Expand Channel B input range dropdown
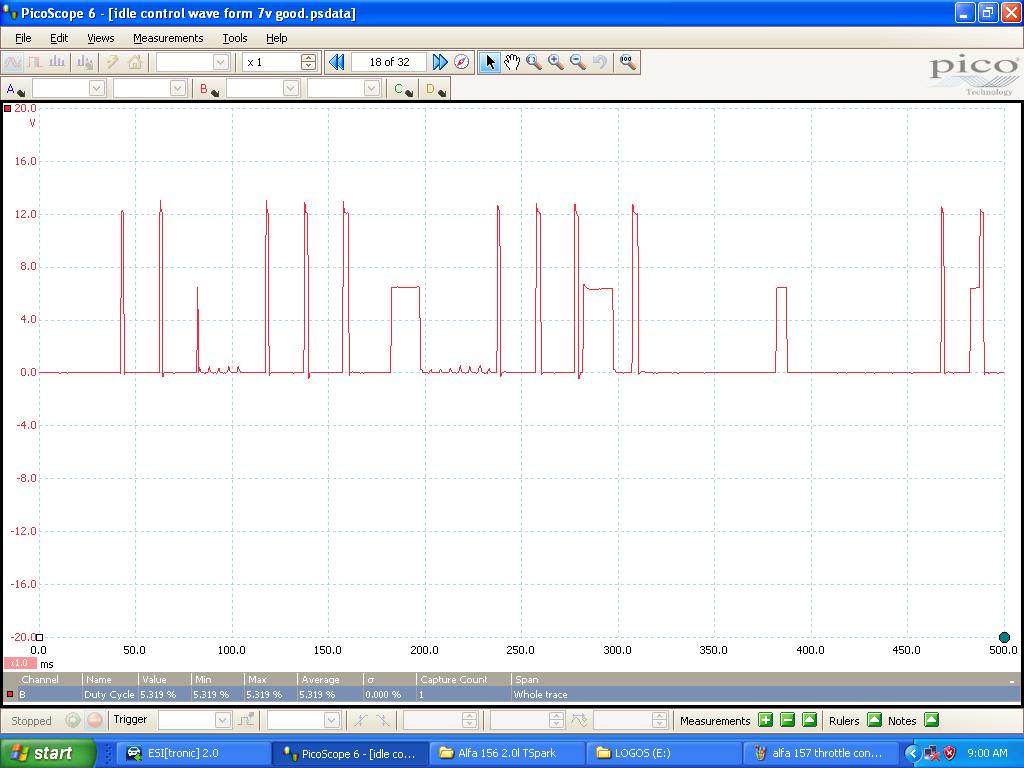1024x768 pixels. pos(291,88)
